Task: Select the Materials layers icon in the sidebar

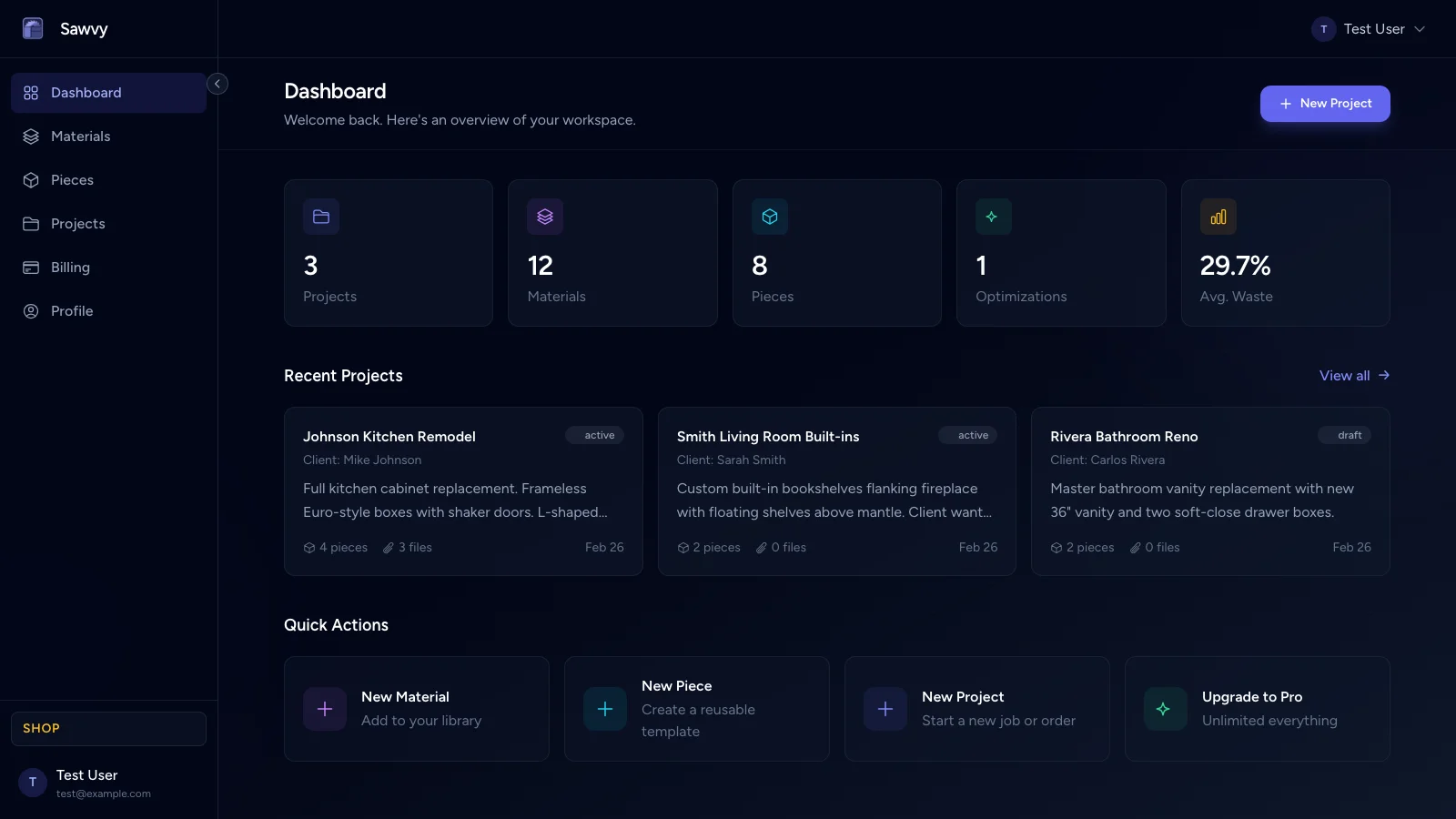Action: coord(31,136)
